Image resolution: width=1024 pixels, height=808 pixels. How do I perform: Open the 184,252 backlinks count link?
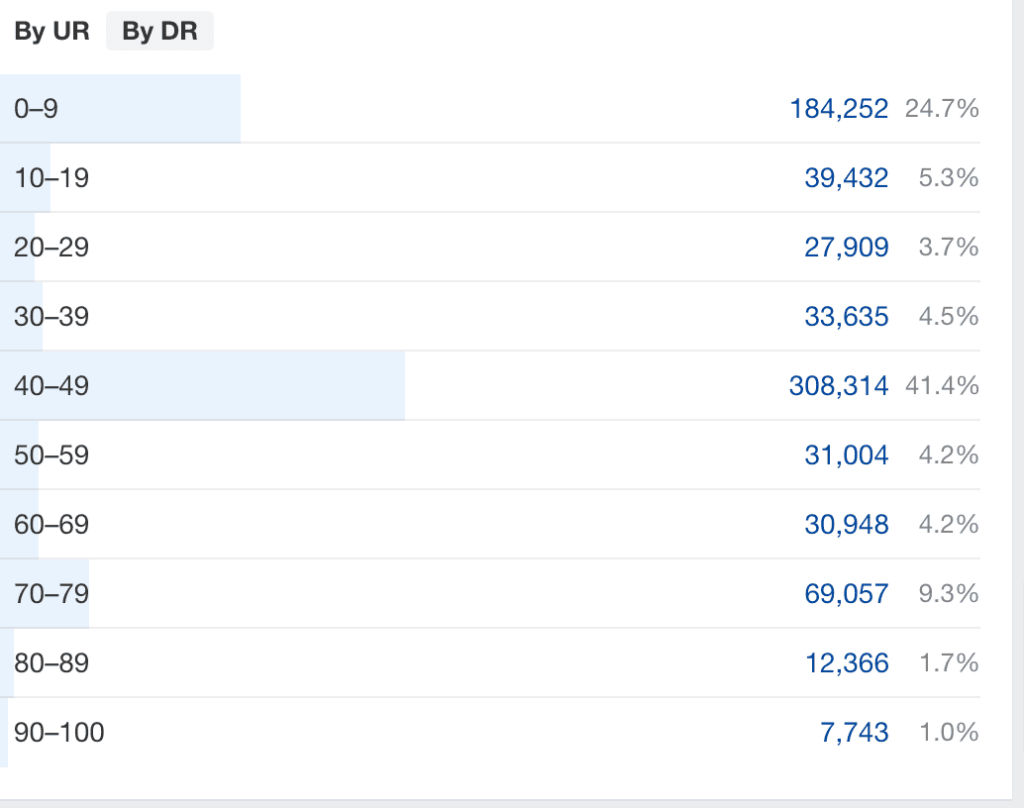tap(839, 108)
